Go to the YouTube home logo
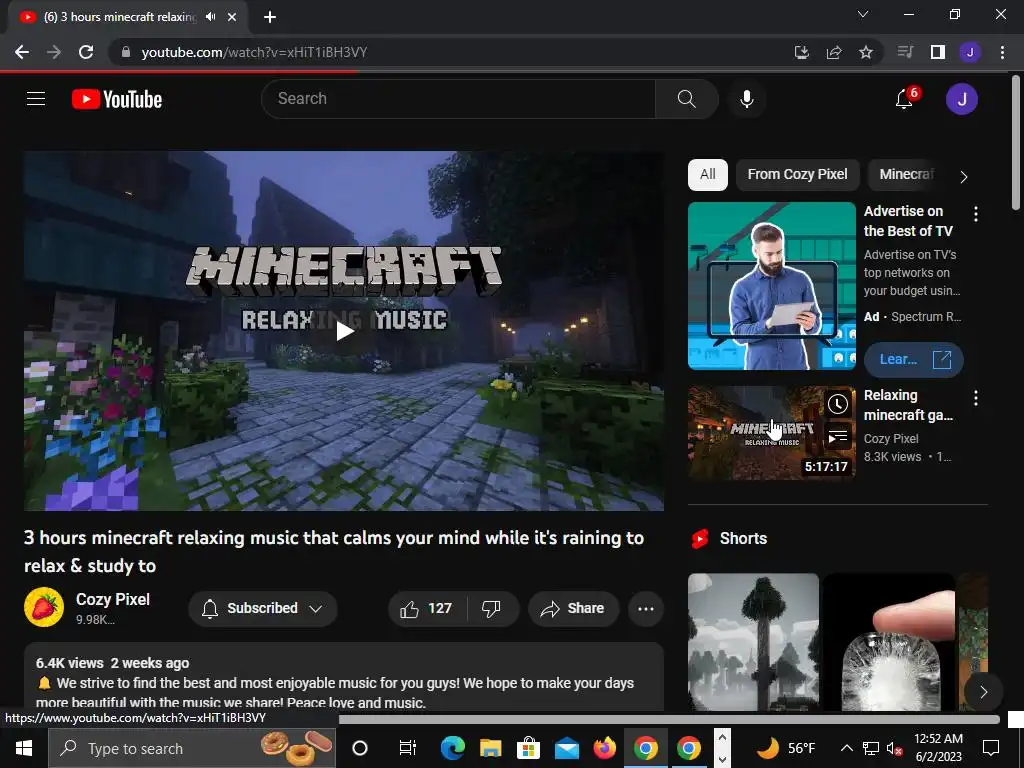Viewport: 1024px width, 768px height. click(x=117, y=99)
